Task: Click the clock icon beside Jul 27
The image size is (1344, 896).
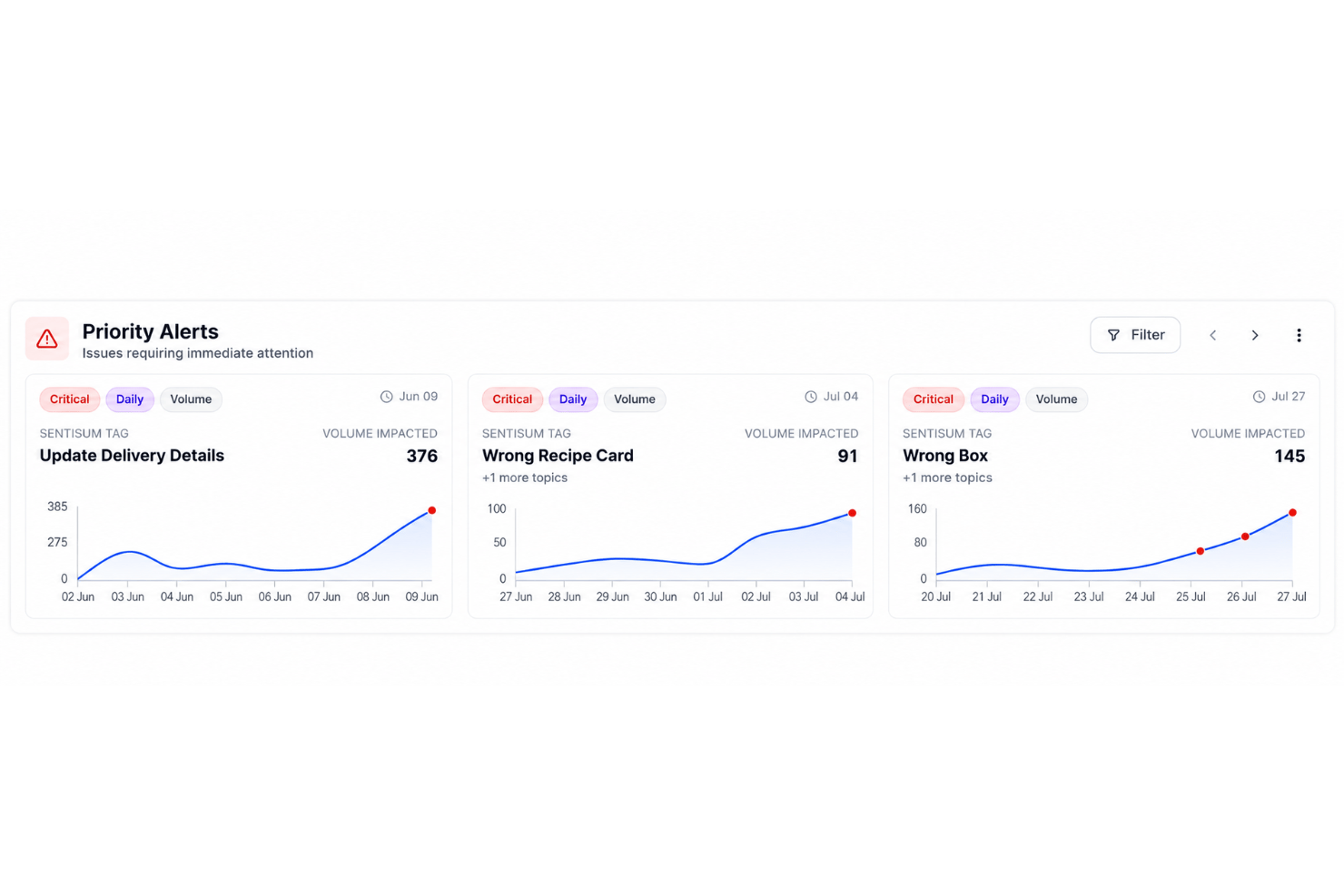Action: (x=1259, y=397)
